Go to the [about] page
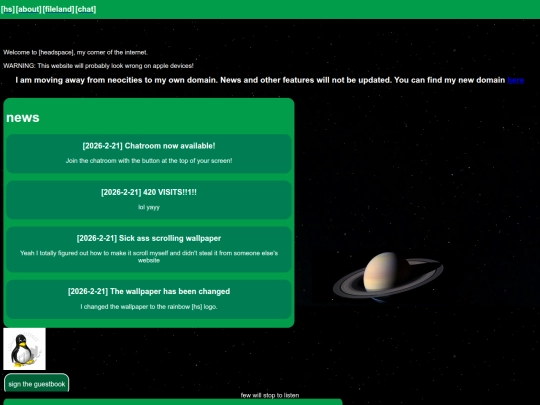The height and width of the screenshot is (405, 540). [x=29, y=9]
